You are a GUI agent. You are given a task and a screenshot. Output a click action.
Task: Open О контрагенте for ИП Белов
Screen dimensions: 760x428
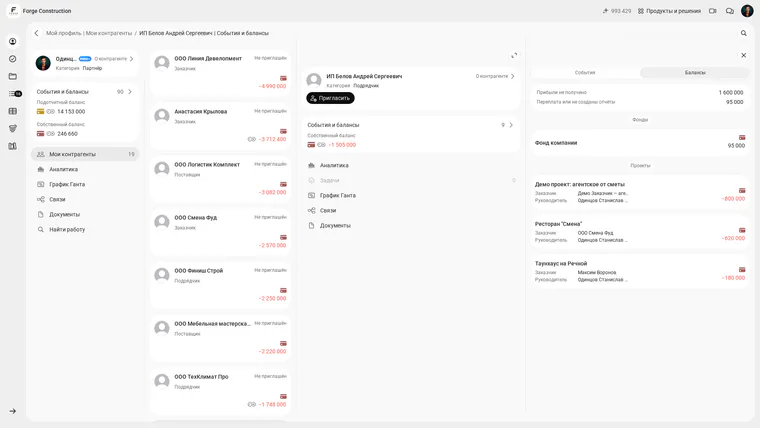495,76
